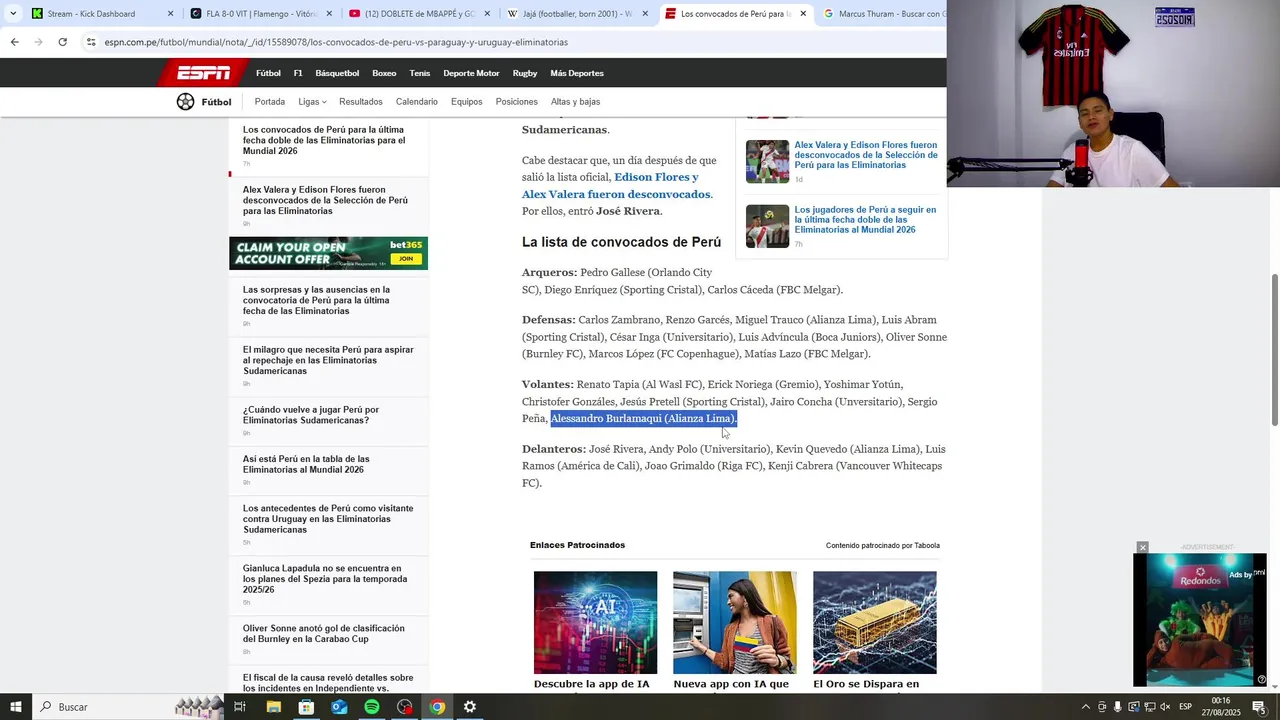The height and width of the screenshot is (720, 1280).
Task: Open Así está Perú en la tabla story
Action: click(306, 464)
